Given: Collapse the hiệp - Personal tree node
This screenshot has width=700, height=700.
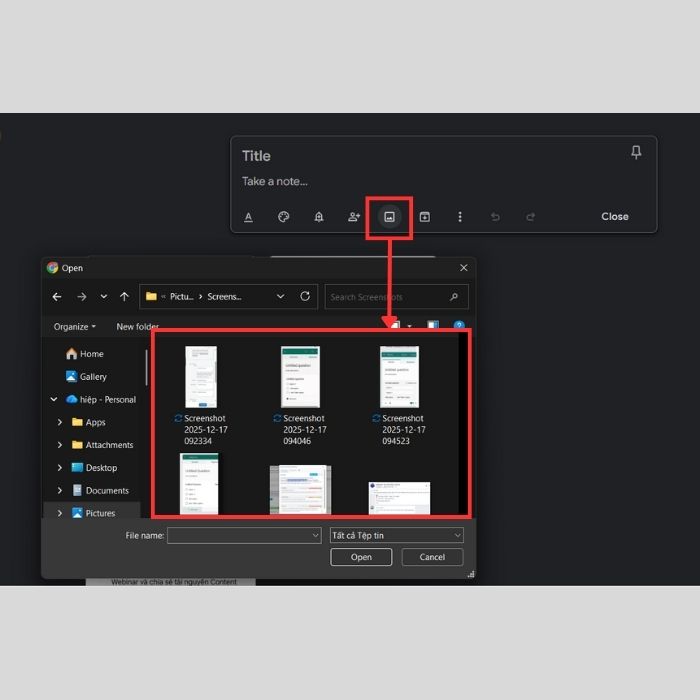Looking at the screenshot, I should click(x=54, y=400).
